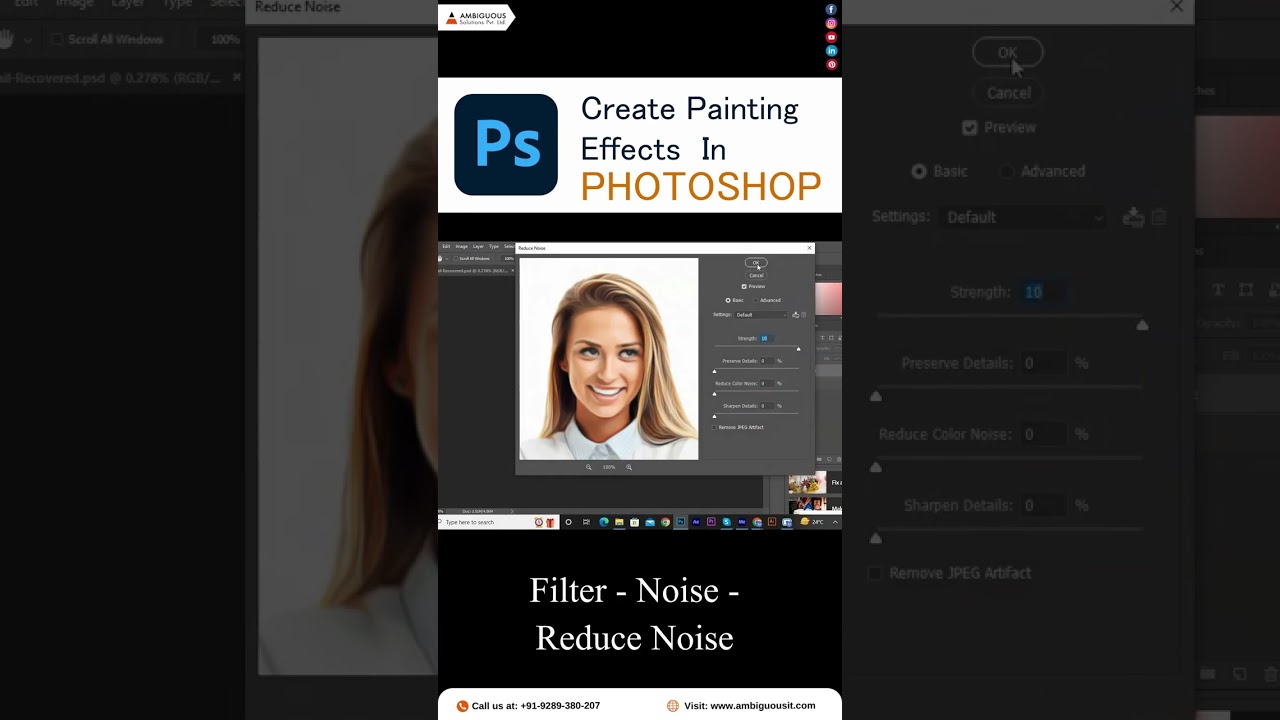Image resolution: width=1280 pixels, height=720 pixels.
Task: Click the Call us phone number
Action: coord(536,706)
